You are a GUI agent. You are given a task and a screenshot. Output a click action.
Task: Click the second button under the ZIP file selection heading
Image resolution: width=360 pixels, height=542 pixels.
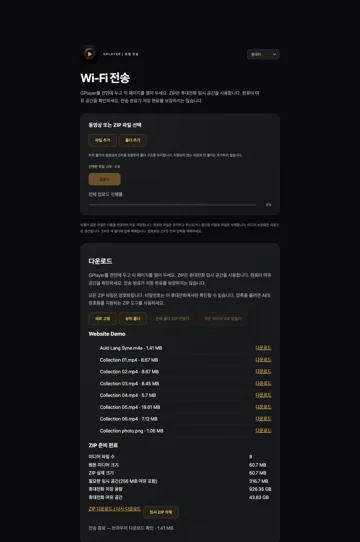tap(133, 140)
